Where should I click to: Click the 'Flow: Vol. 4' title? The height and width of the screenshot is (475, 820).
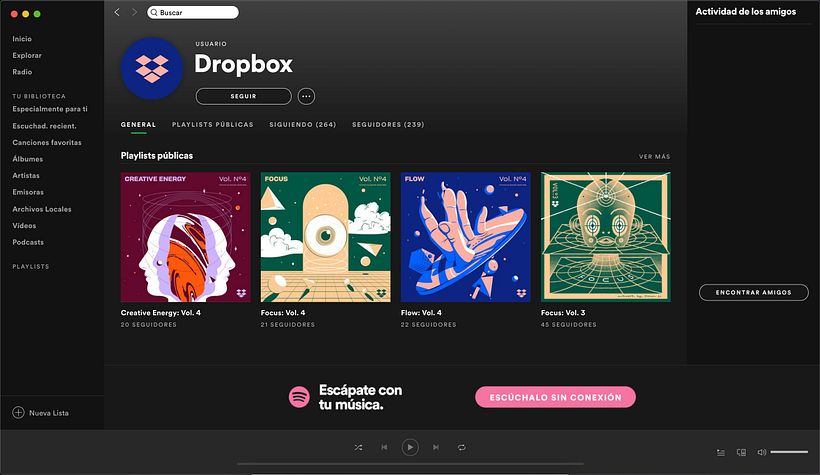click(x=421, y=313)
